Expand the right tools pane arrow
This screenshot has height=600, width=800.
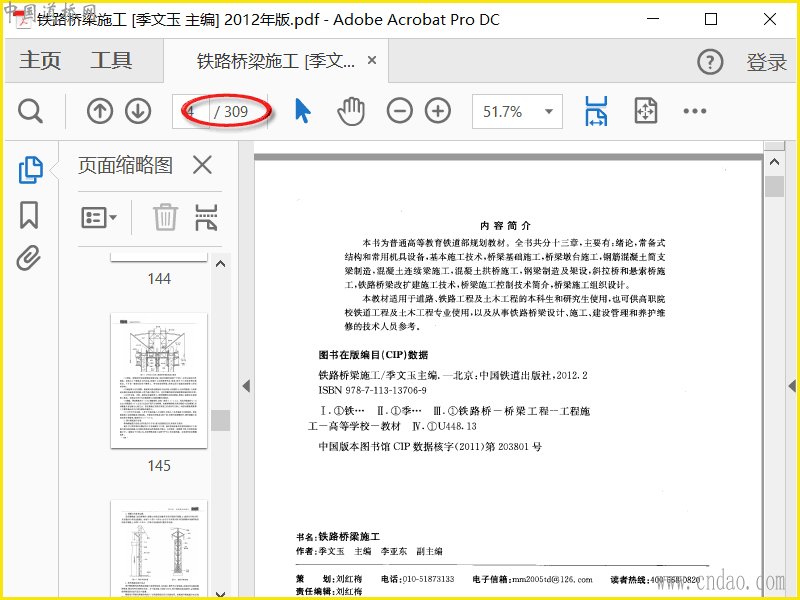tap(792, 386)
